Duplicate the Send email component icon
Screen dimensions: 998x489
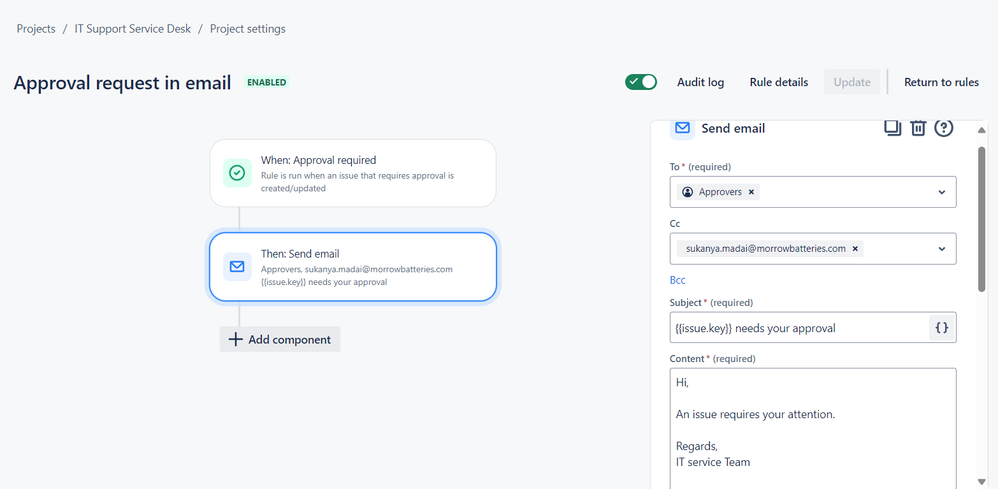pos(893,128)
